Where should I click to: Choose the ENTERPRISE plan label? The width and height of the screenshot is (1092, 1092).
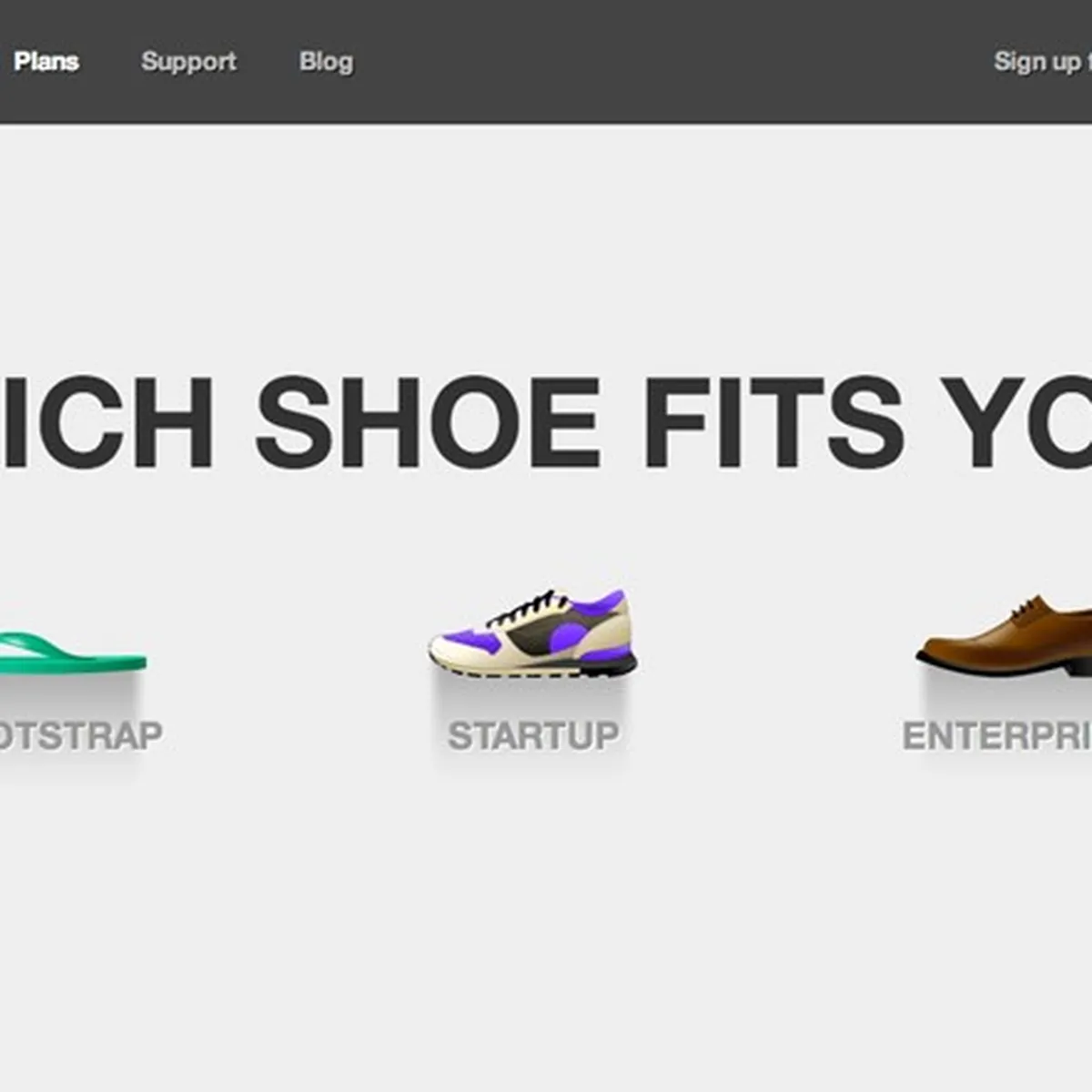pos(997,735)
